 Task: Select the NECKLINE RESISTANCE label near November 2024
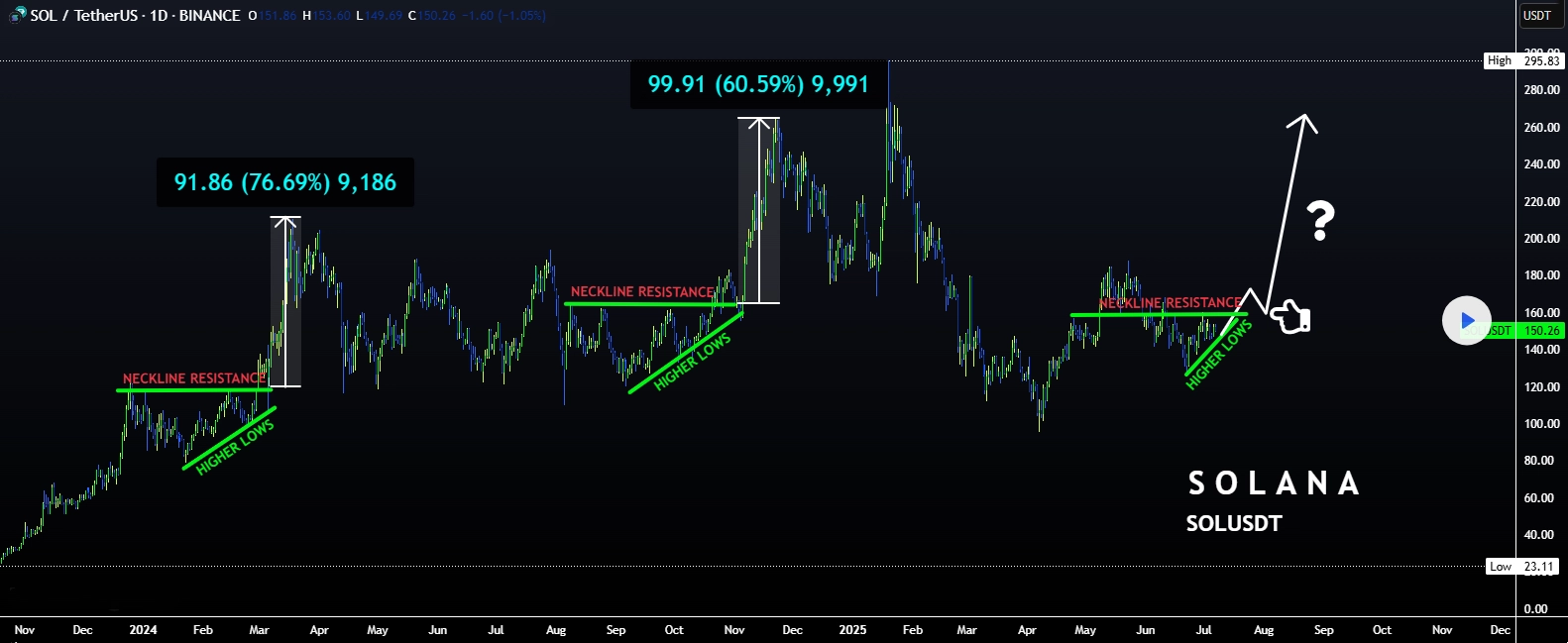tap(642, 291)
